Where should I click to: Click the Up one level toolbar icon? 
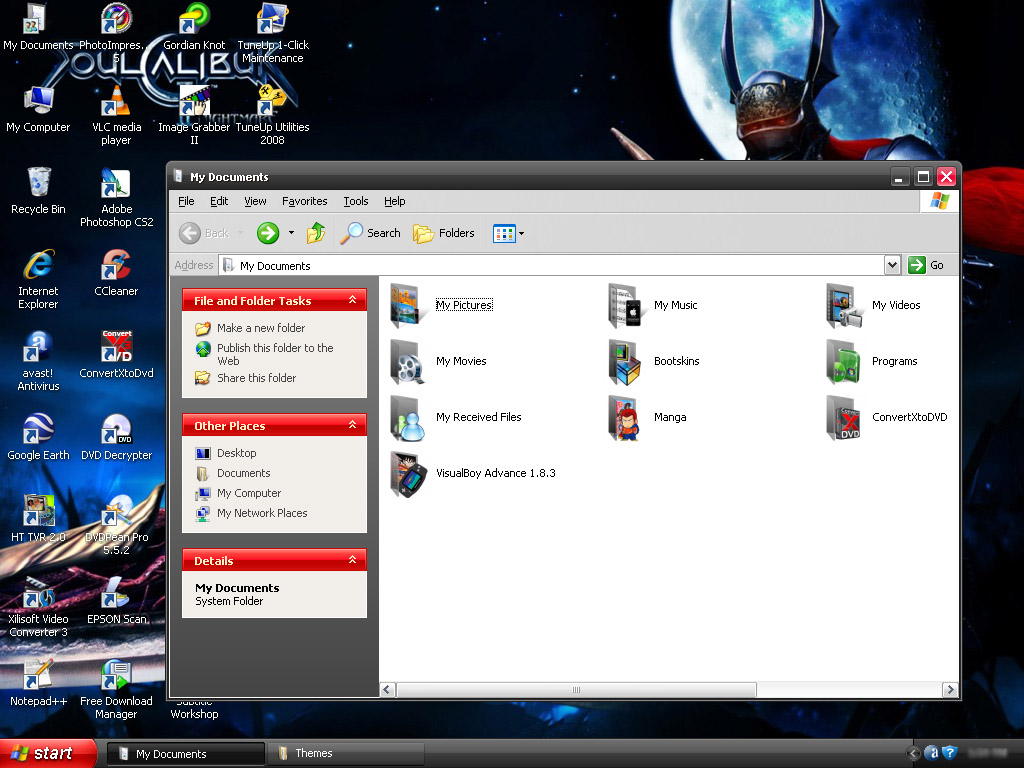coord(318,233)
